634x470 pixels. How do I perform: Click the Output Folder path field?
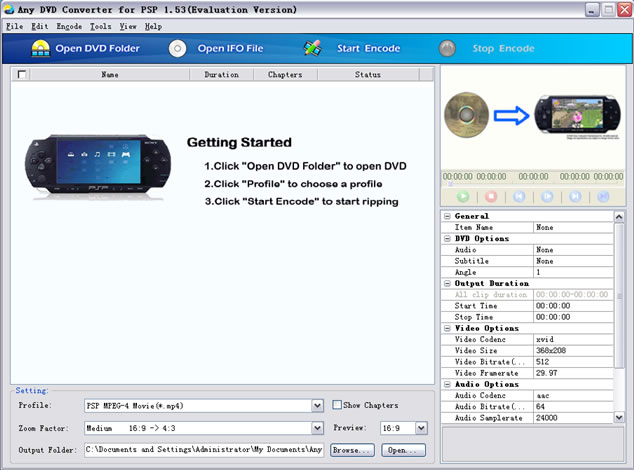[204, 450]
